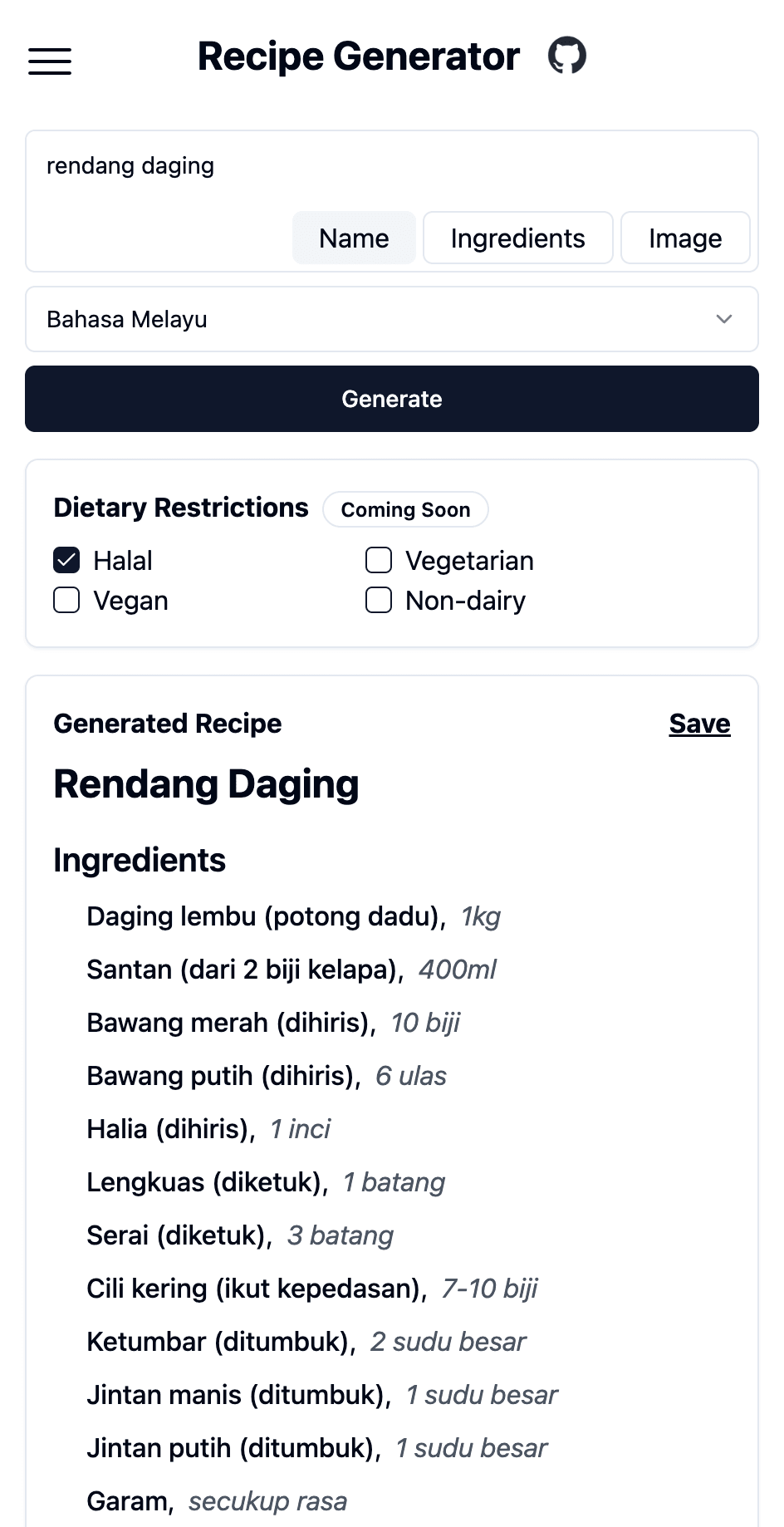Tick the Vegan checkbox
Image resolution: width=784 pixels, height=1527 pixels.
(x=66, y=601)
